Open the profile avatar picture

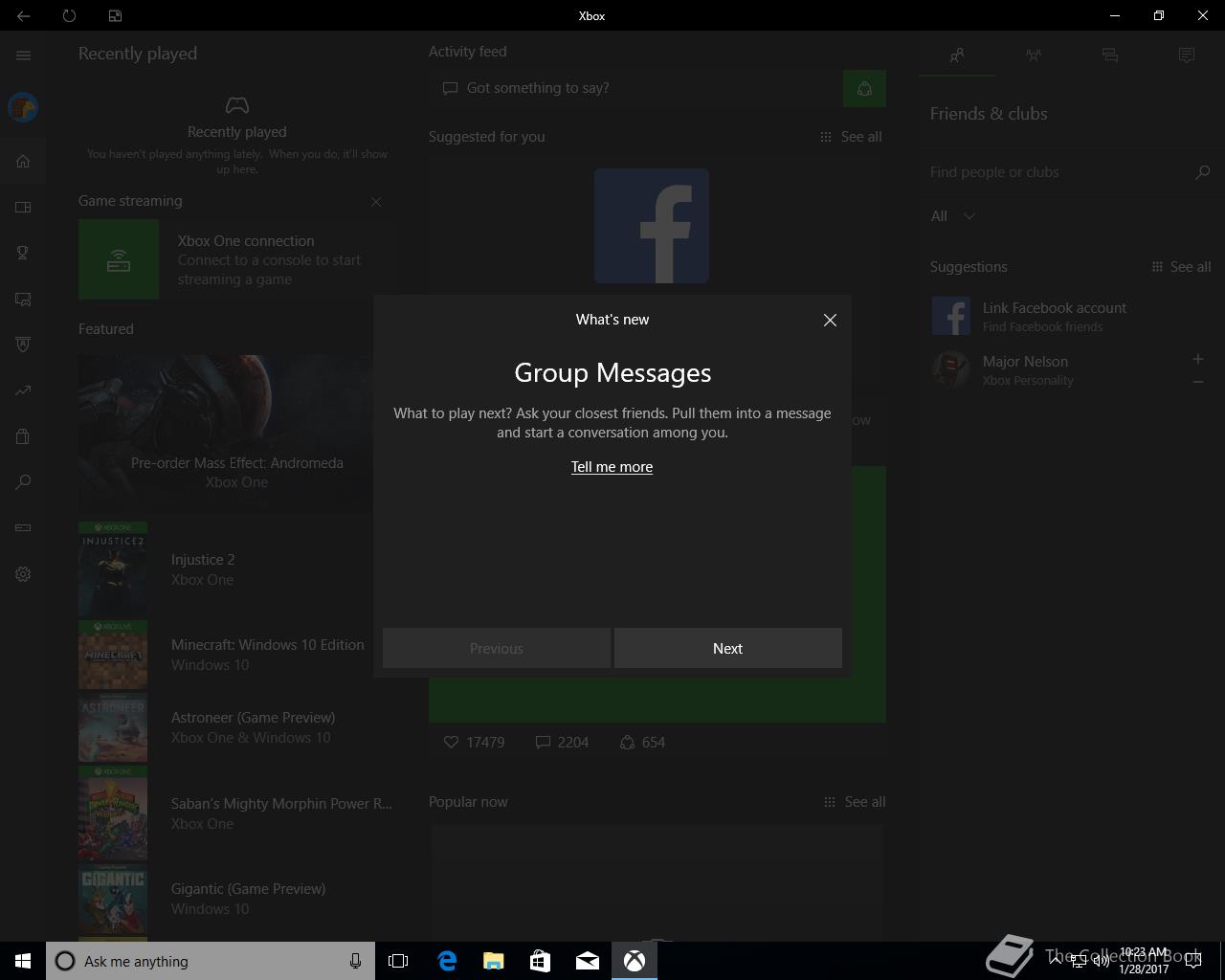click(23, 107)
